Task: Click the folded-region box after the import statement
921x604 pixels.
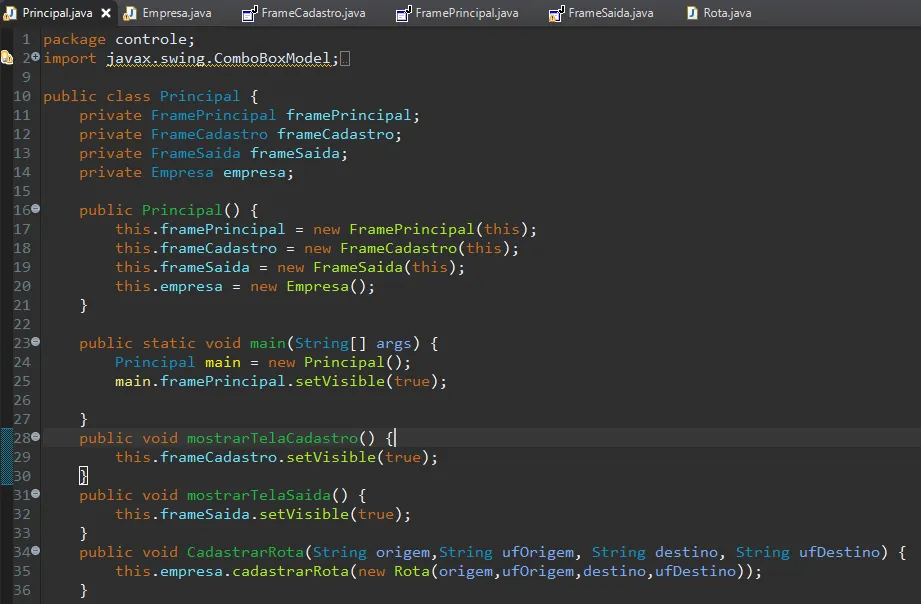Action: pyautogui.click(x=345, y=59)
